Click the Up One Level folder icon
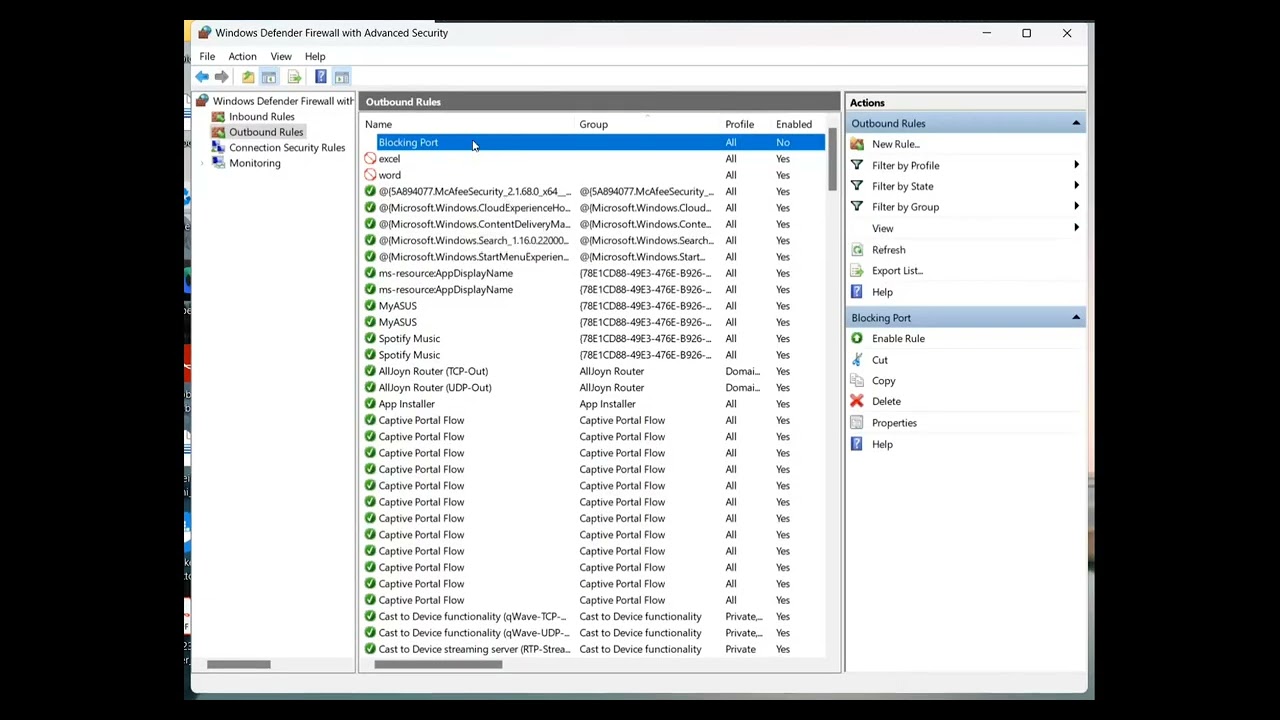This screenshot has width=1280, height=720. pos(248,77)
